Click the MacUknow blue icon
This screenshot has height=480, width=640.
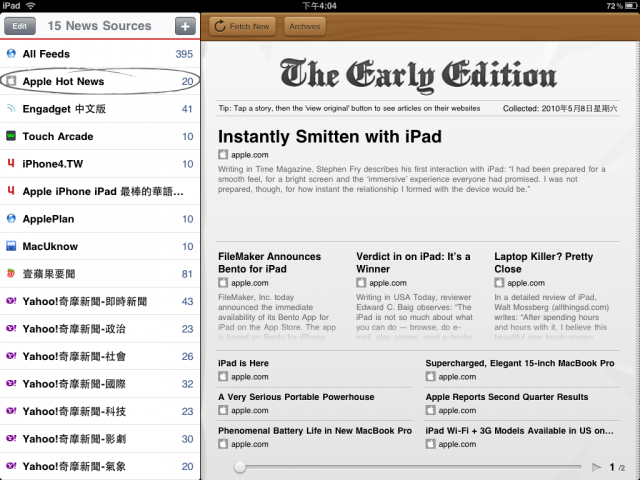tap(11, 246)
